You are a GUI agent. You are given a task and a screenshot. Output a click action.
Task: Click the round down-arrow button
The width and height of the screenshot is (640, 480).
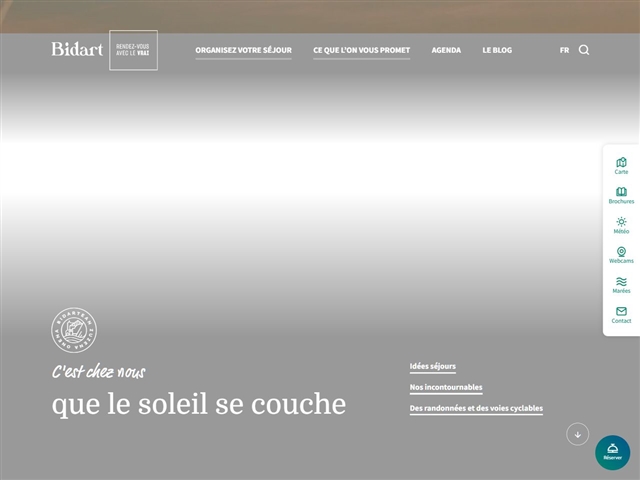click(x=578, y=434)
